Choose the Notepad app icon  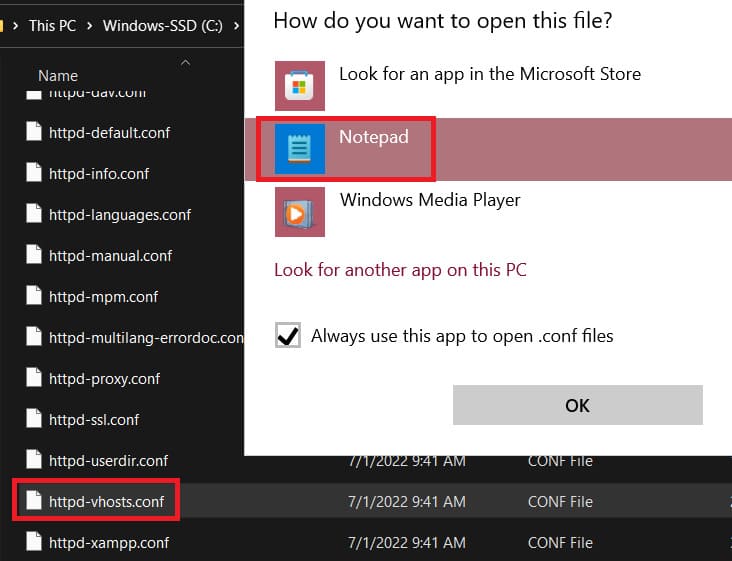point(300,149)
